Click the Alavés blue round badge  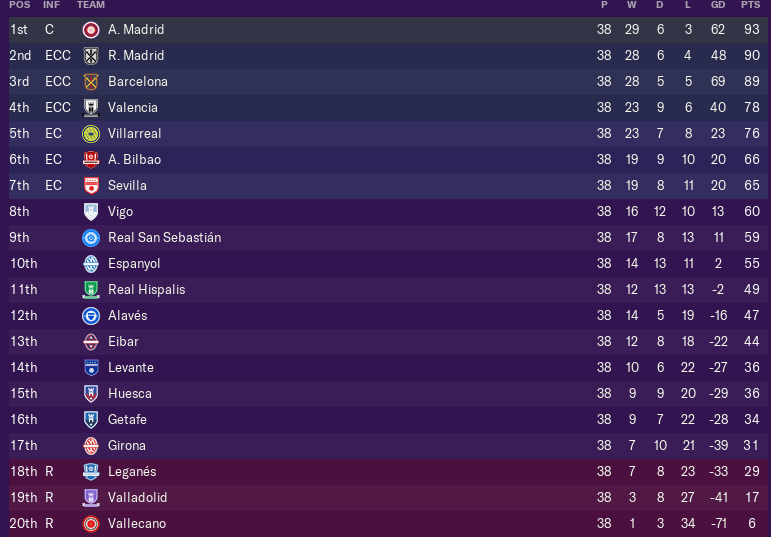click(x=90, y=316)
